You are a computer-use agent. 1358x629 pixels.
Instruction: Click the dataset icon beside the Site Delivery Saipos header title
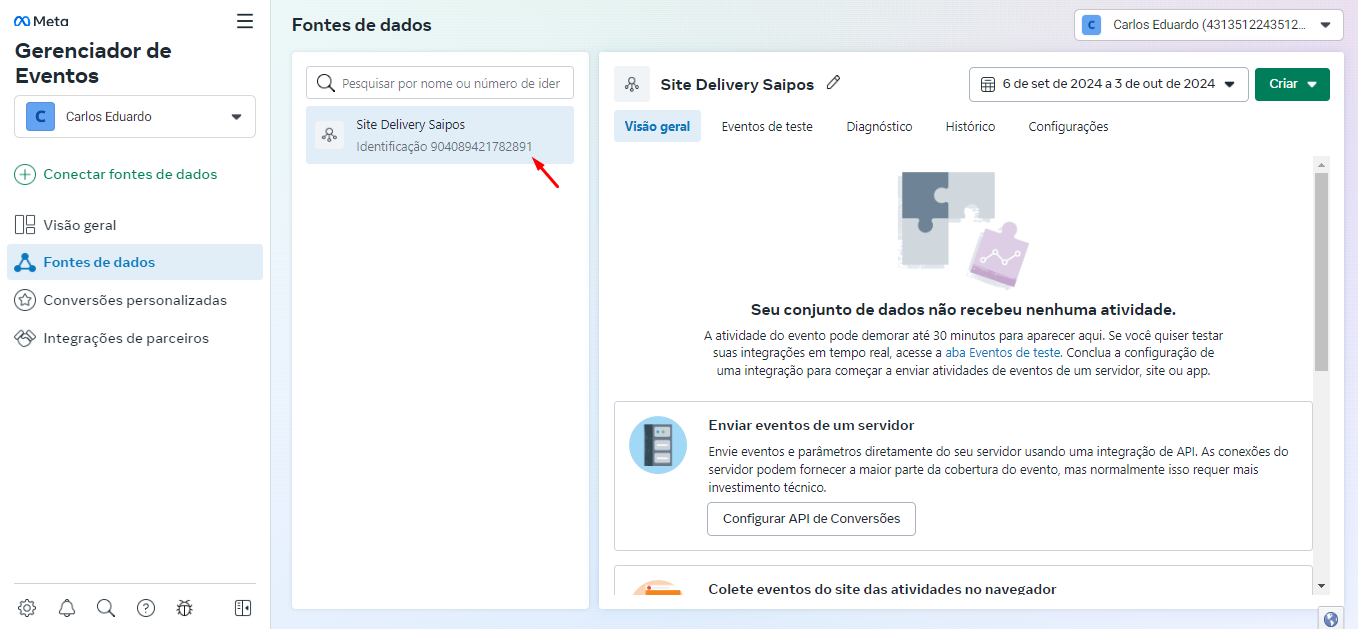632,84
